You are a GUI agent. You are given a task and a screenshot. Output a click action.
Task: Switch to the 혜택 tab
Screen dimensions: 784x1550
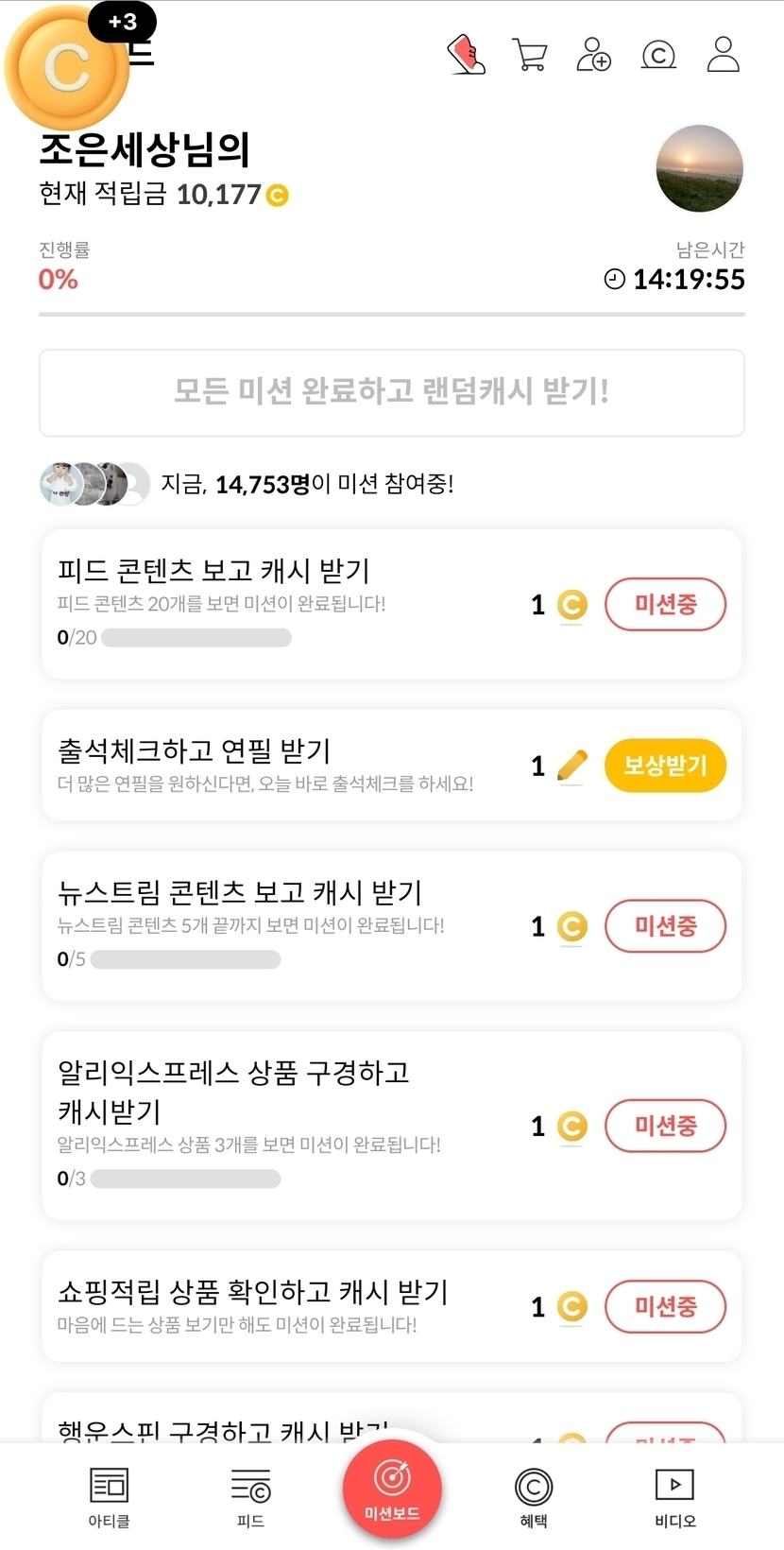[x=534, y=1496]
